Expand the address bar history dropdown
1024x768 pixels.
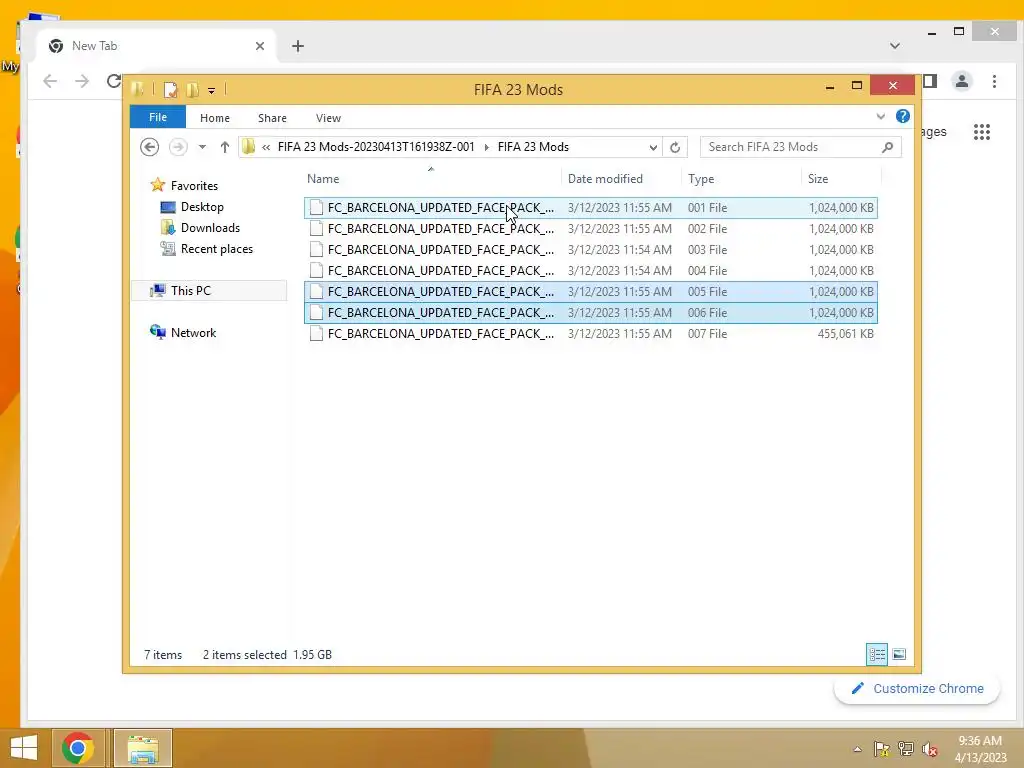pyautogui.click(x=653, y=148)
